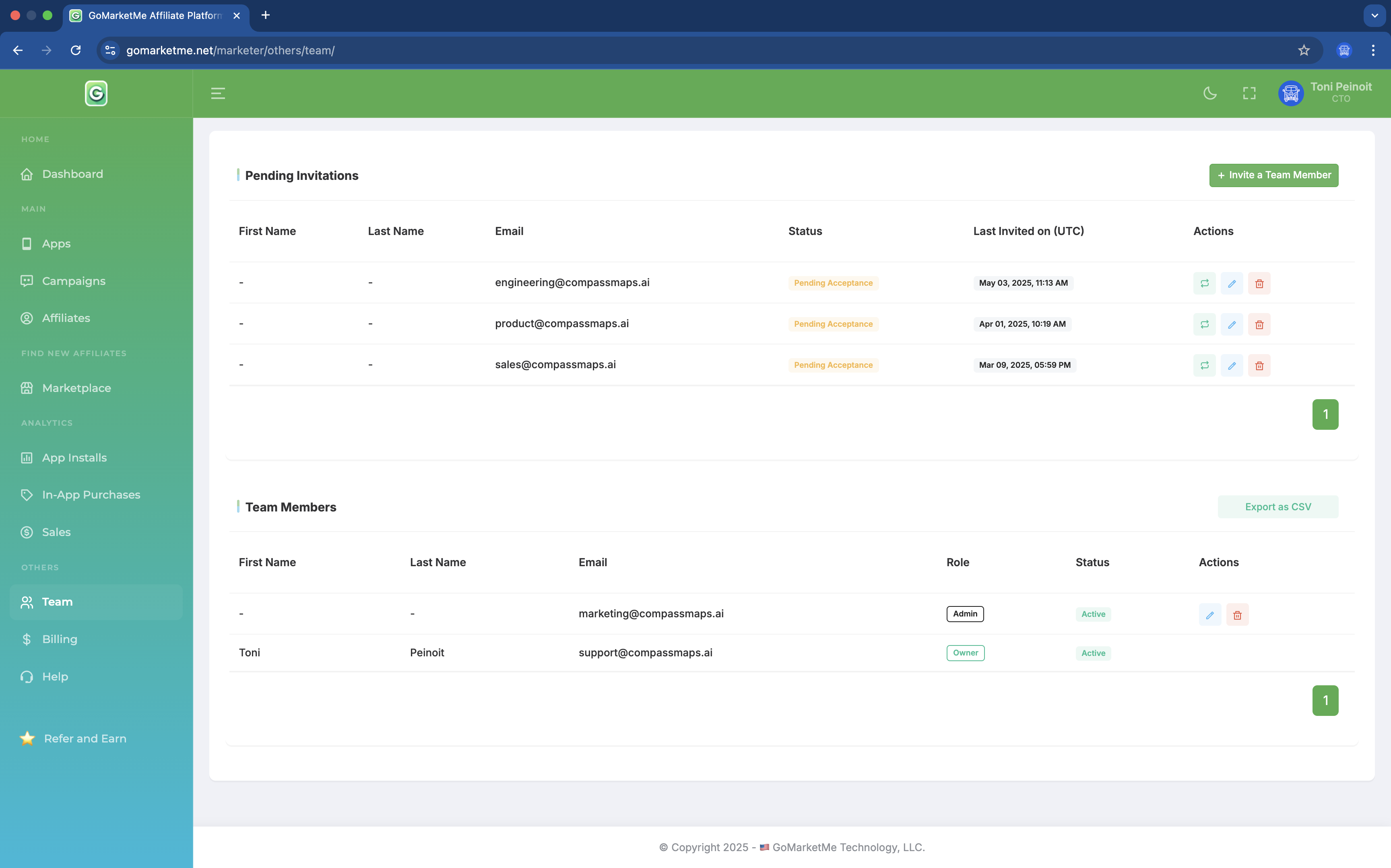Click the browser back arrow
This screenshot has height=868, width=1391.
(x=18, y=51)
